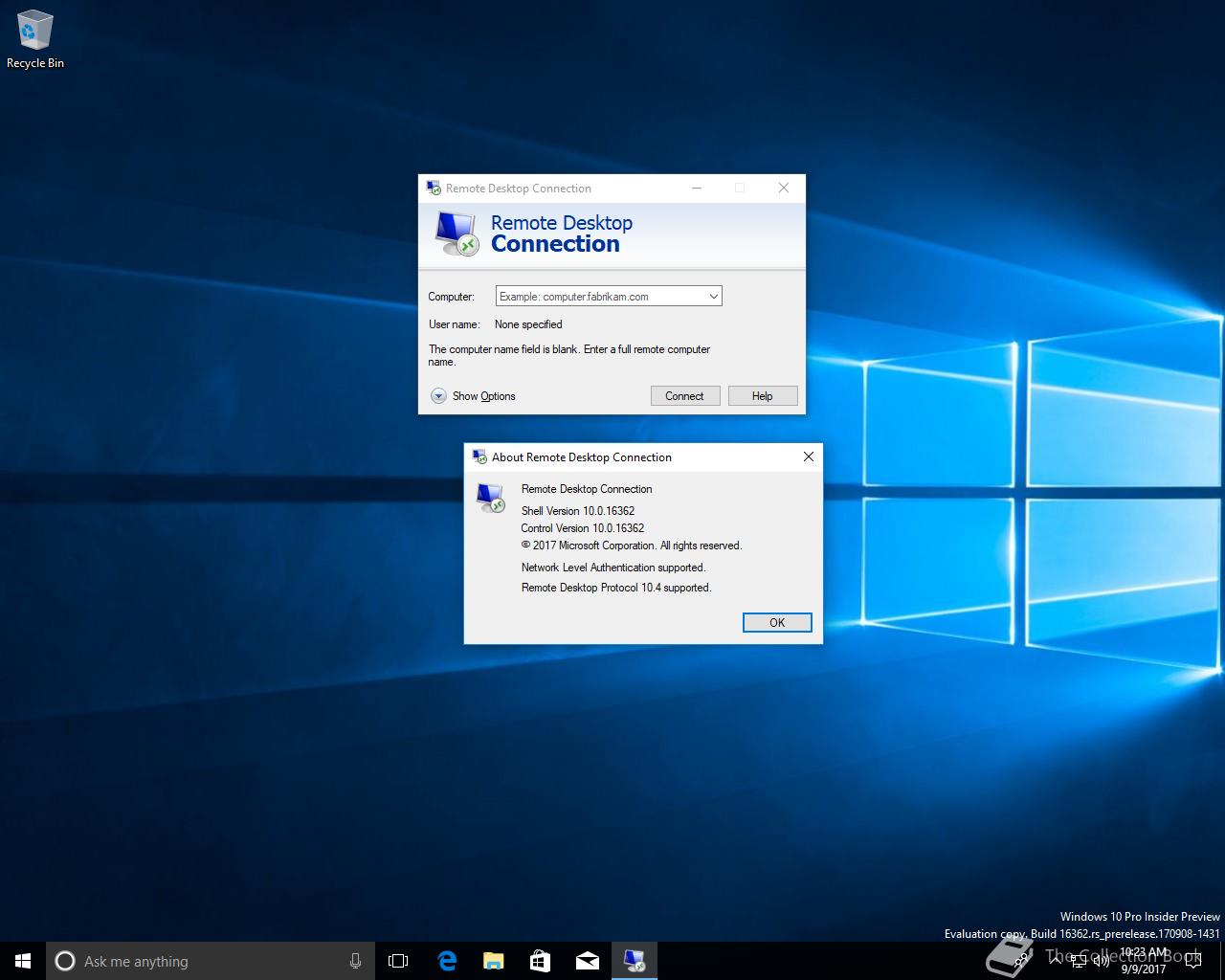
Task: Click OK in About dialog
Action: 777,622
